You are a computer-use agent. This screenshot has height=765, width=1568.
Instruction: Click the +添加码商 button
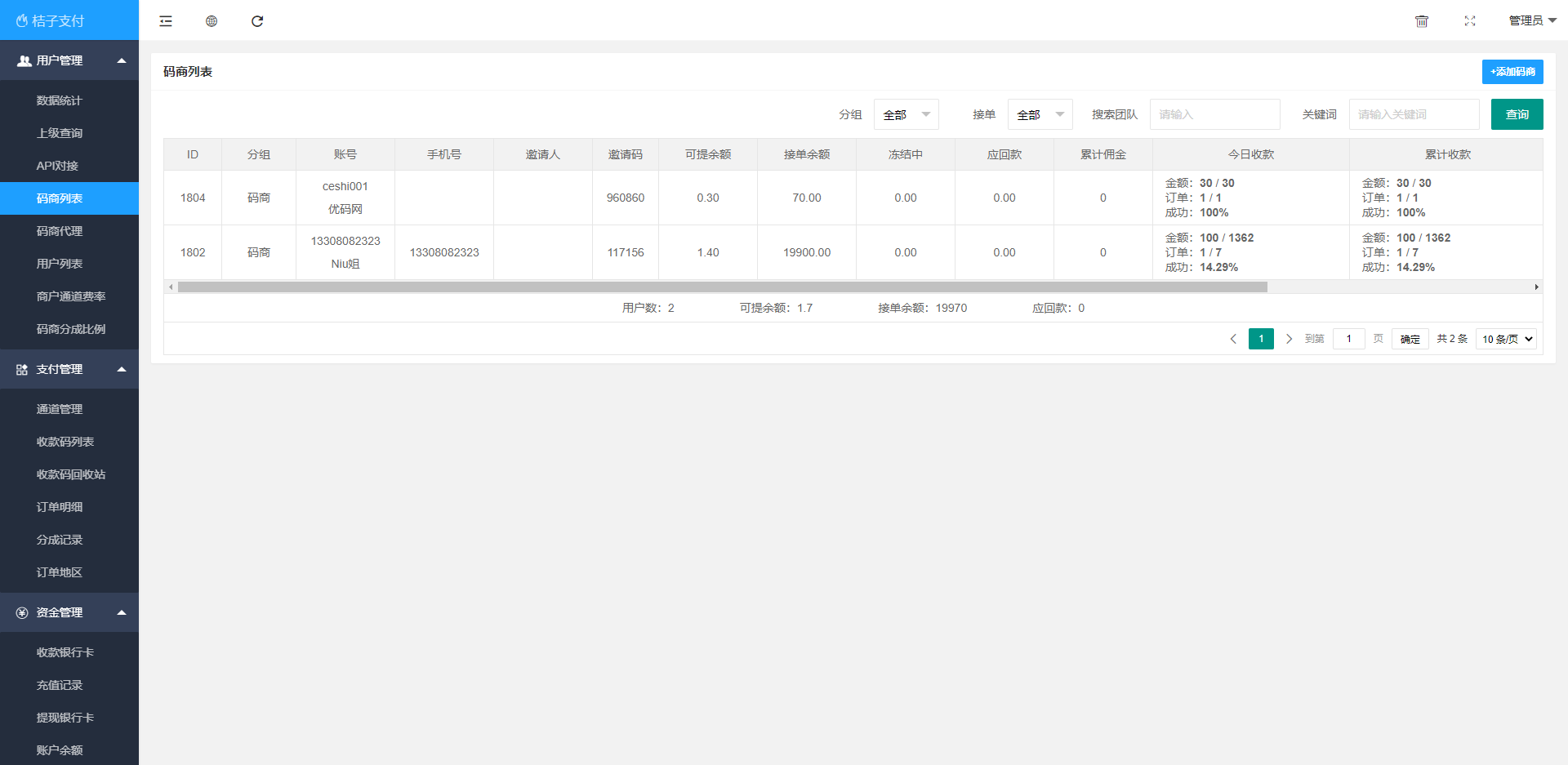point(1512,72)
